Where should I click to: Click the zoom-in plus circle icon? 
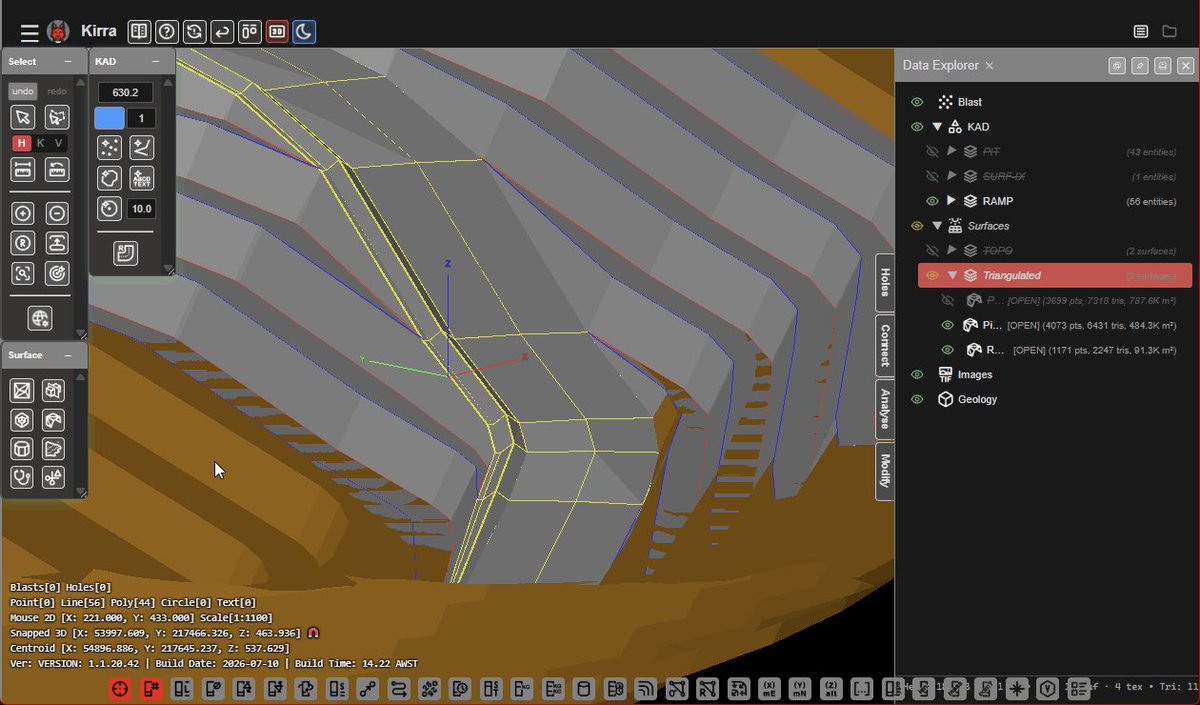[24, 213]
